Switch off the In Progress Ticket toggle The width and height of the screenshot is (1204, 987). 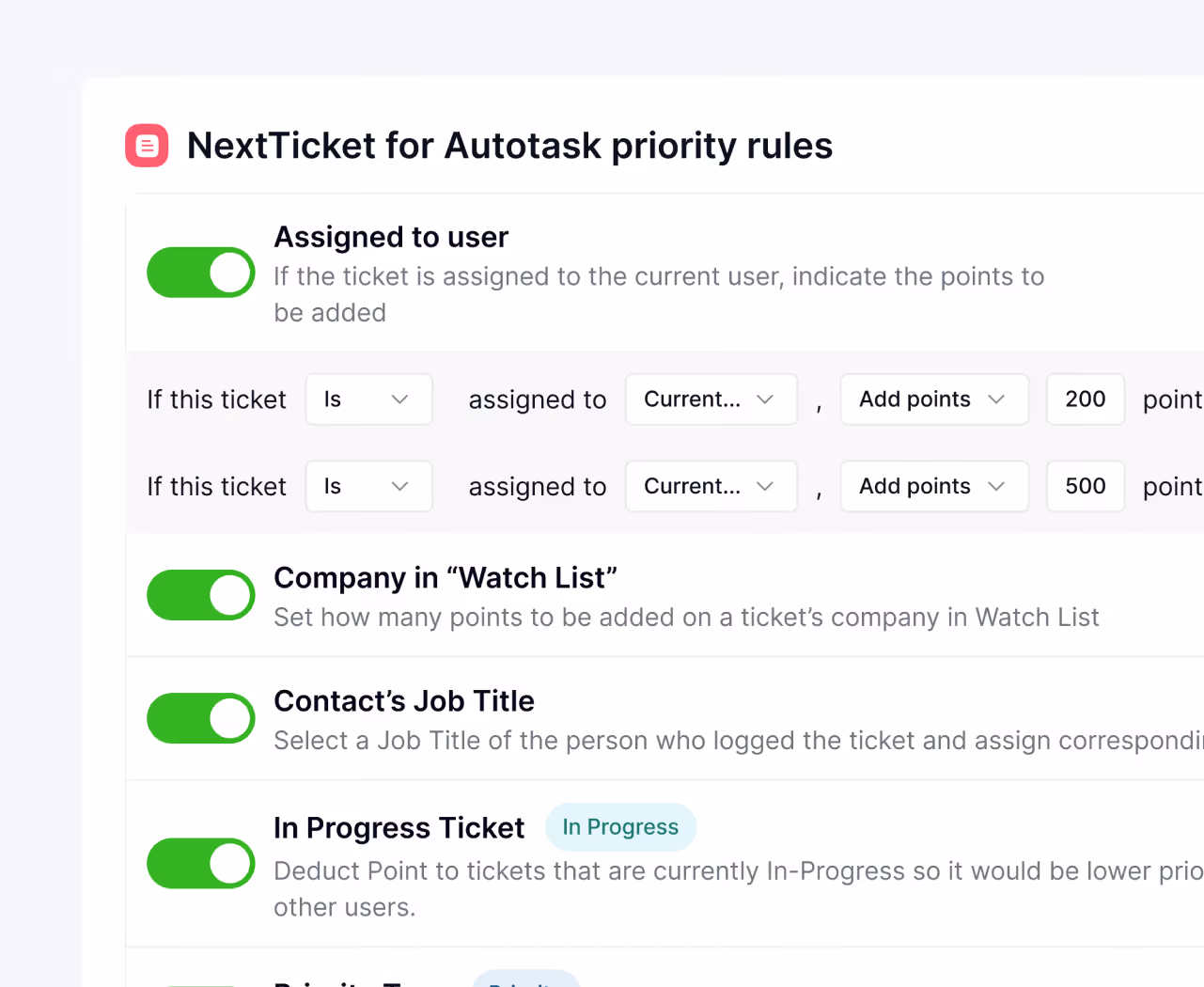tap(201, 863)
